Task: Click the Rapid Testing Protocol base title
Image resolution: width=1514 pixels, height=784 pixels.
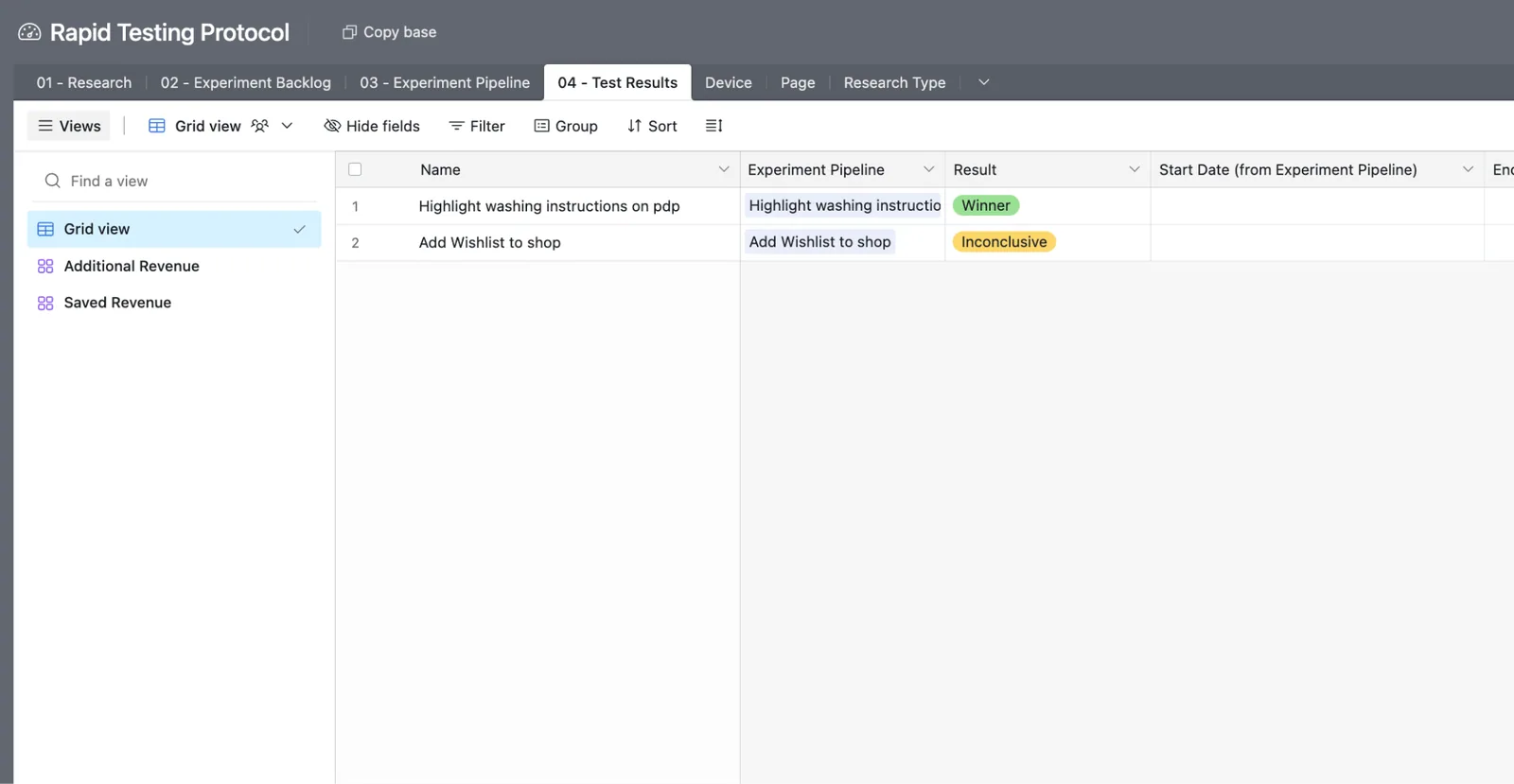Action: (169, 32)
